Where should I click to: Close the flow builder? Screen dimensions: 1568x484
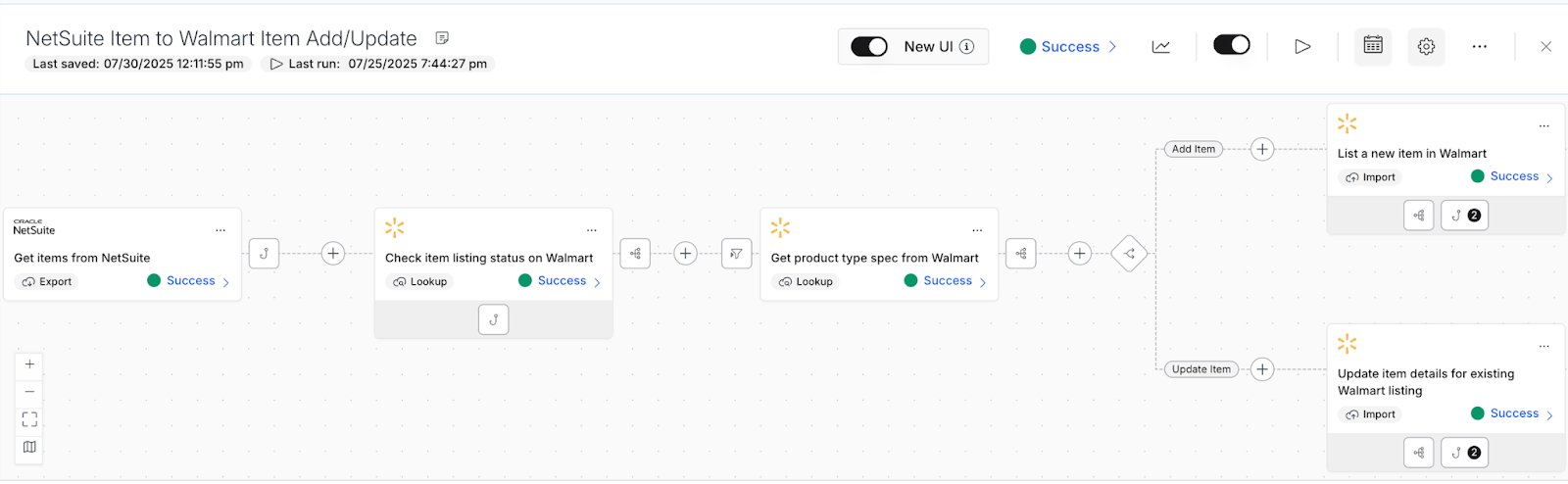pos(1545,46)
